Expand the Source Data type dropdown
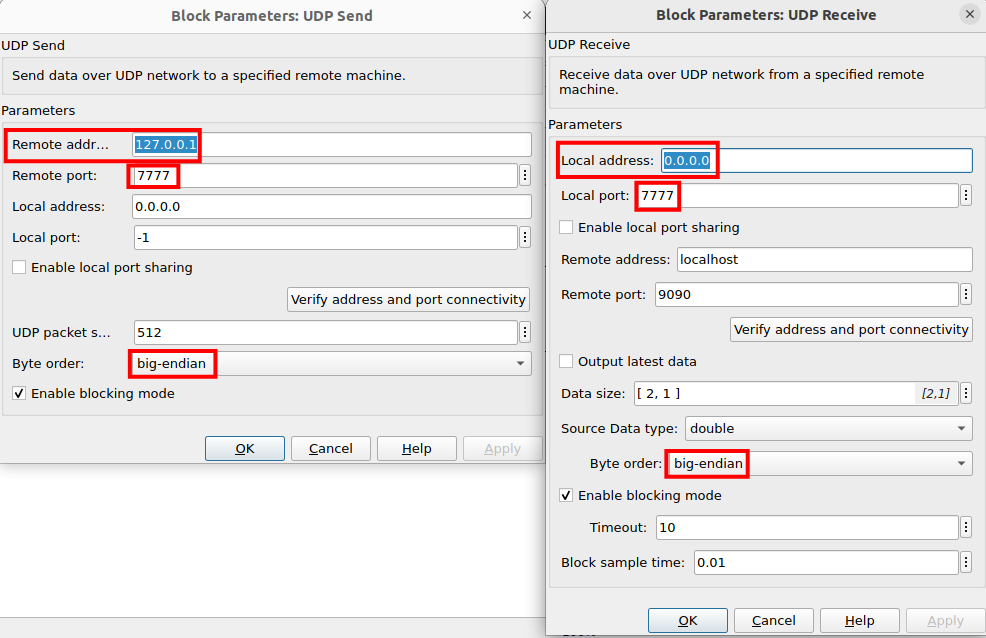The width and height of the screenshot is (986, 638). point(828,428)
